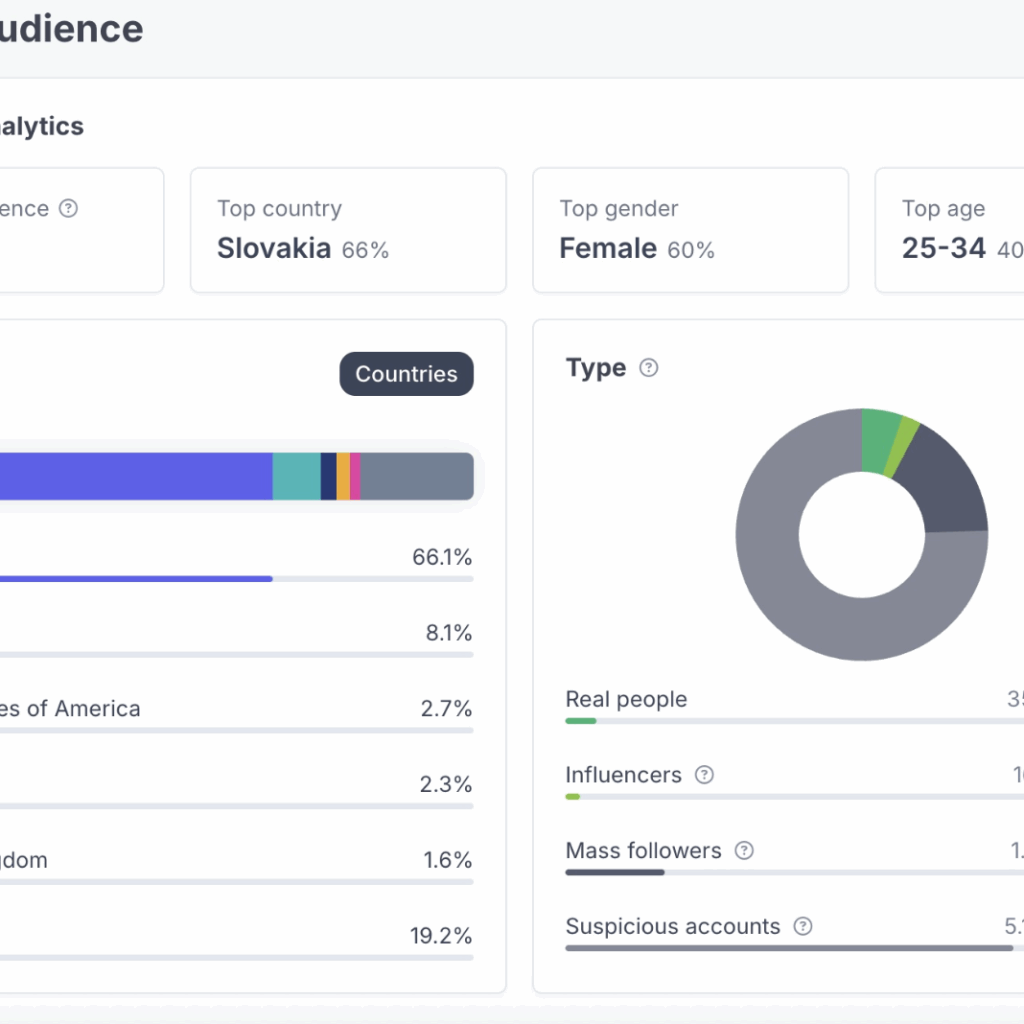This screenshot has height=1024, width=1024.
Task: Click the 19.2% other countries row
Action: 236,937
